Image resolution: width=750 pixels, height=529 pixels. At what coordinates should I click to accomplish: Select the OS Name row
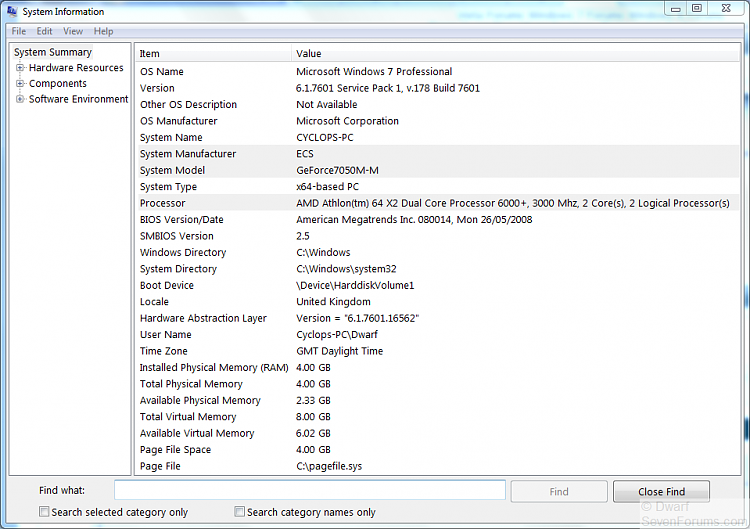(438, 72)
